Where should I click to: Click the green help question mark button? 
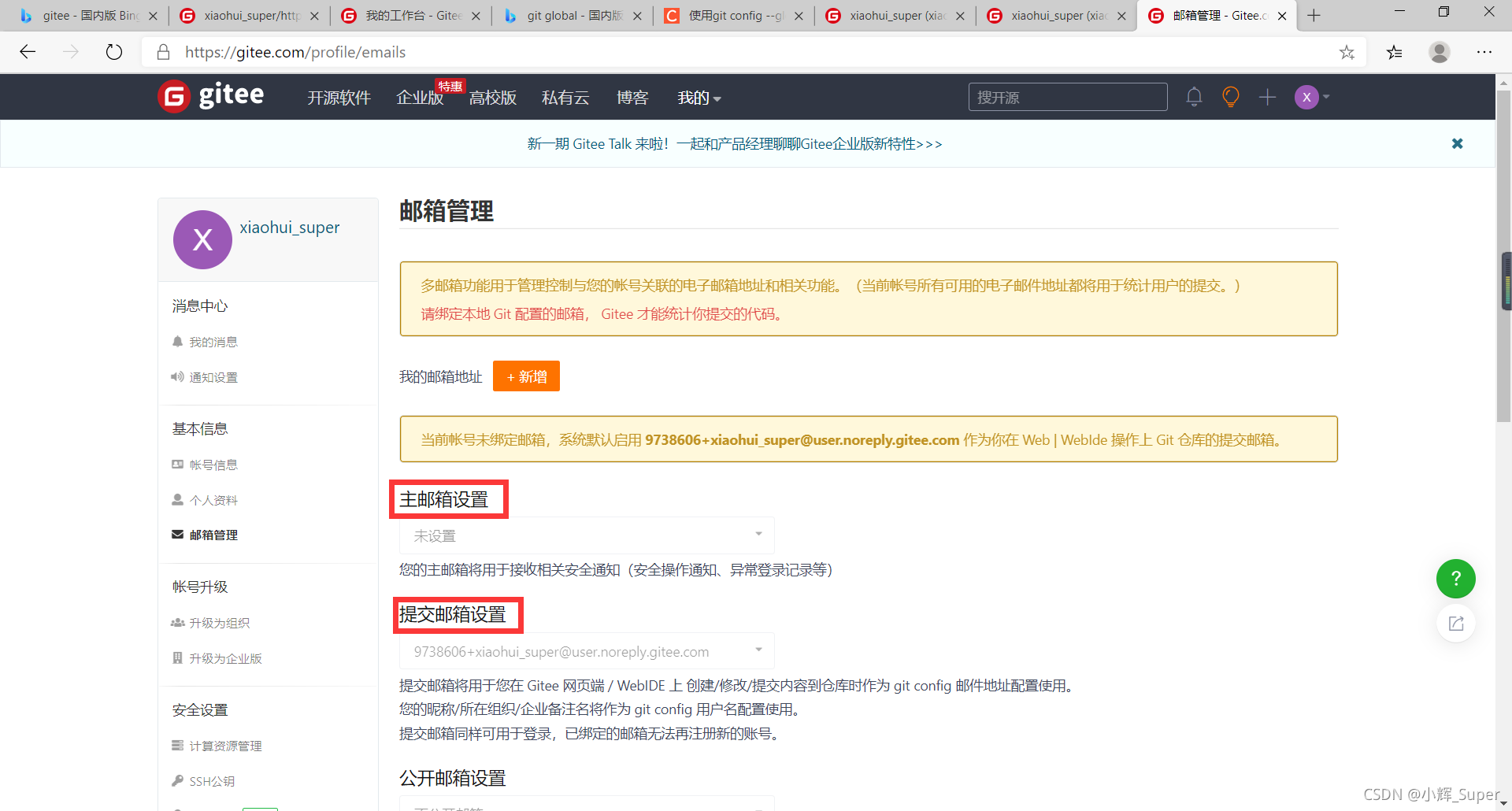1455,579
